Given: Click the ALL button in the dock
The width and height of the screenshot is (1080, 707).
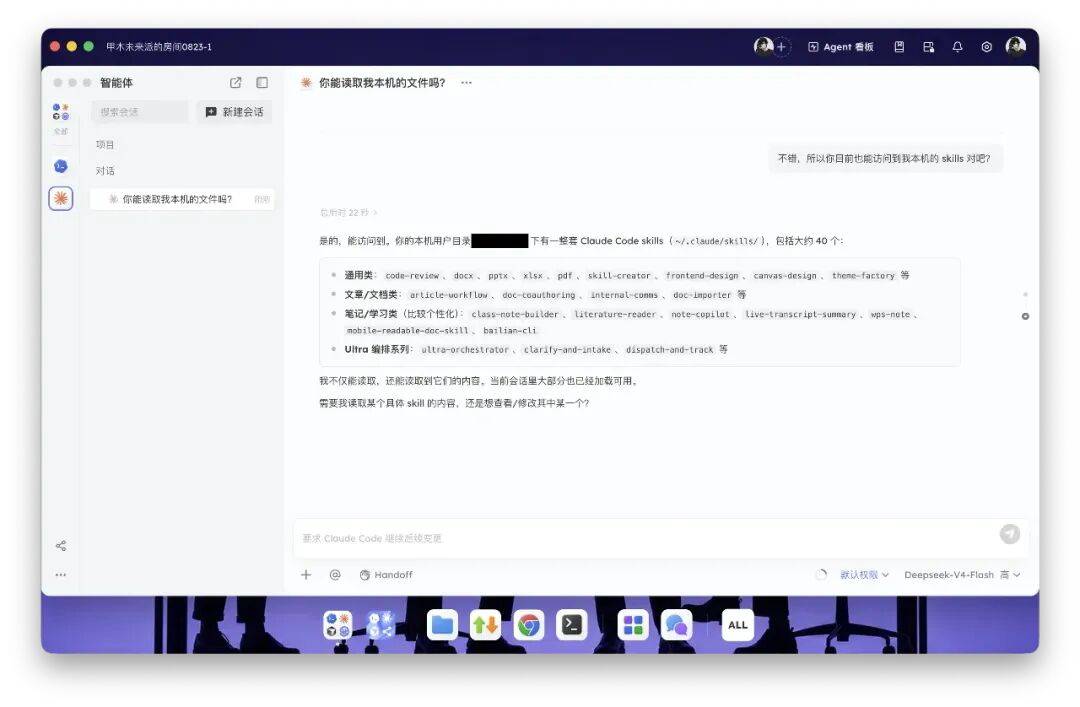Looking at the screenshot, I should click(x=738, y=625).
